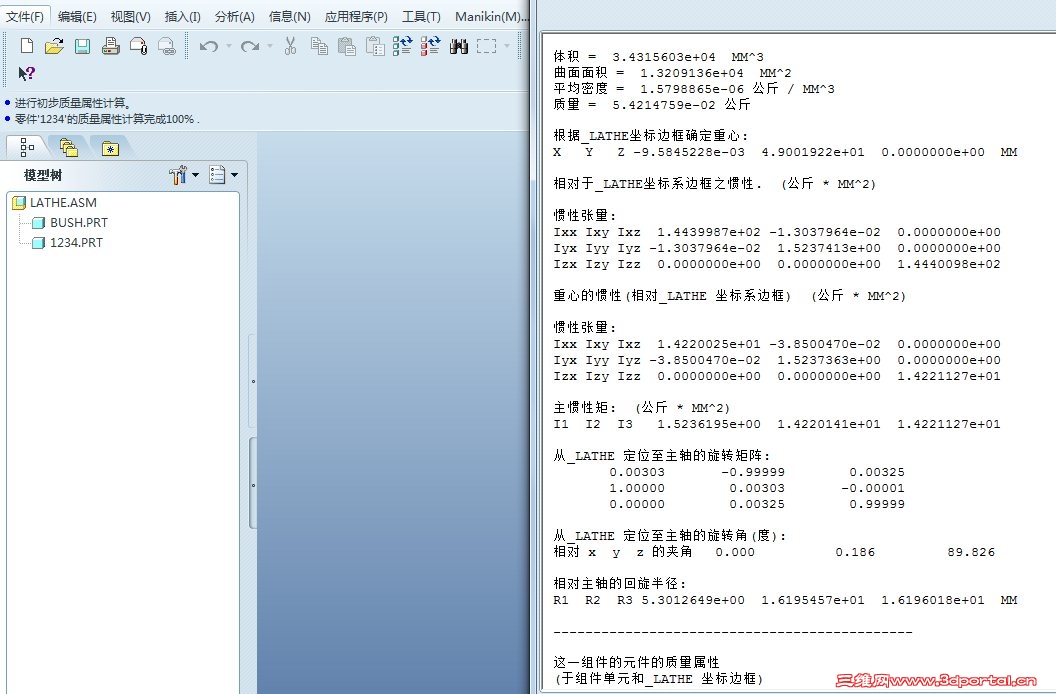Click the 平均密度 average density line
This screenshot has width=1056, height=694.
[694, 89]
